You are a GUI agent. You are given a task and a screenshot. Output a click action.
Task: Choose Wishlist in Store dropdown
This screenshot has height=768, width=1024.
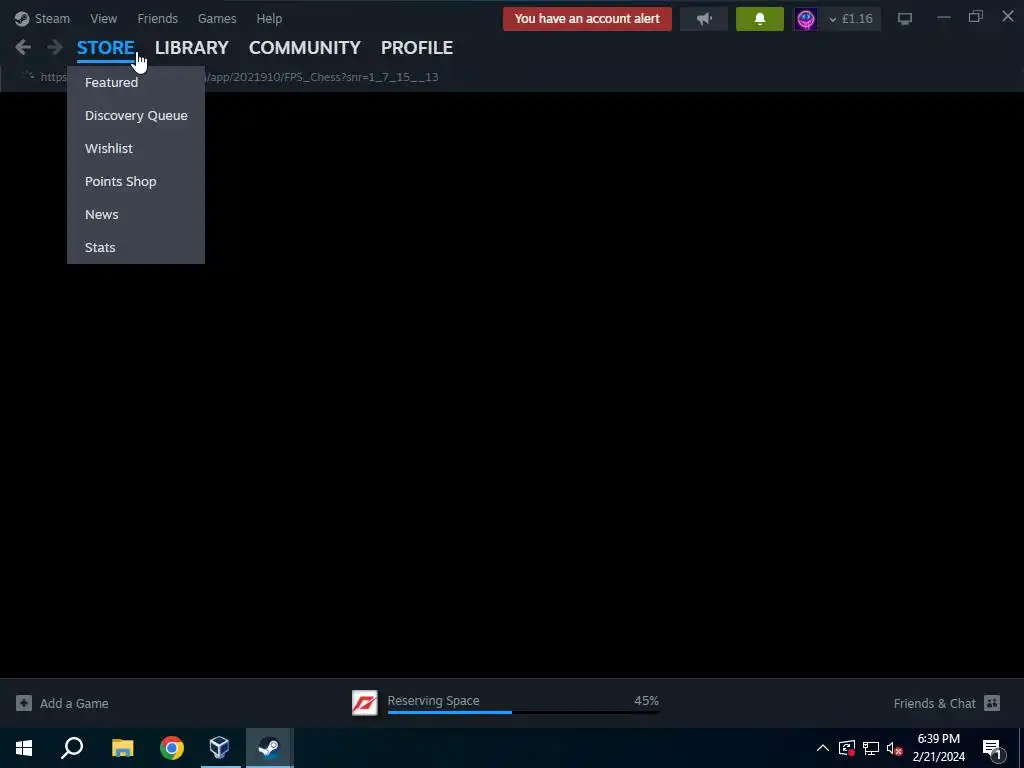[136, 148]
